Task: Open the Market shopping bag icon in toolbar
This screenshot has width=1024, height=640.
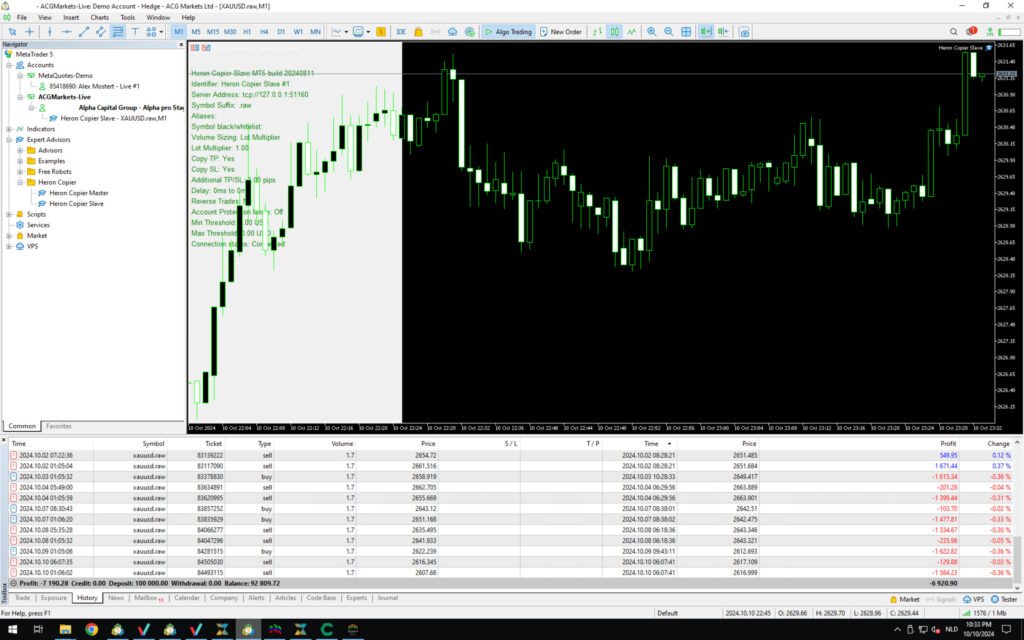Action: pos(418,31)
